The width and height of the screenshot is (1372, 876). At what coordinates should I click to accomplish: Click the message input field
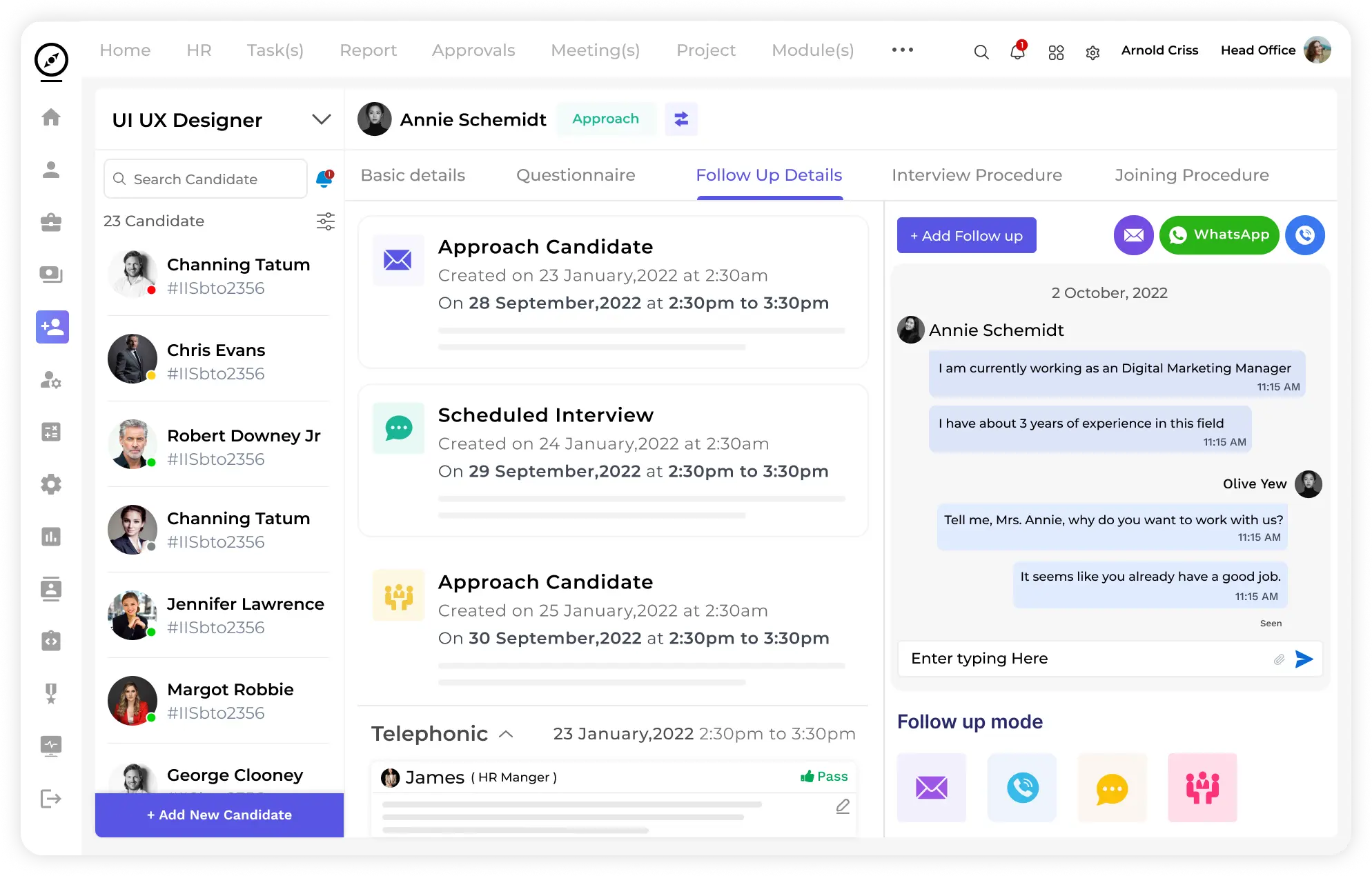(1085, 658)
